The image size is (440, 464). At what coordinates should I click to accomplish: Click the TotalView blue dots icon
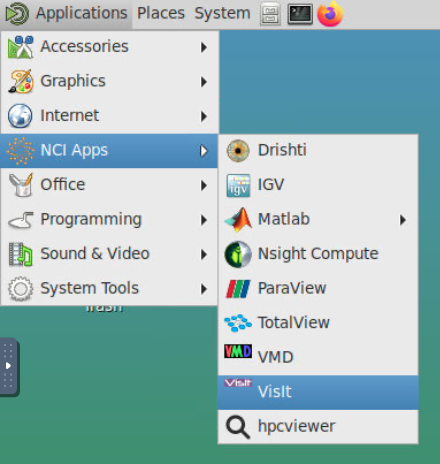coord(238,323)
